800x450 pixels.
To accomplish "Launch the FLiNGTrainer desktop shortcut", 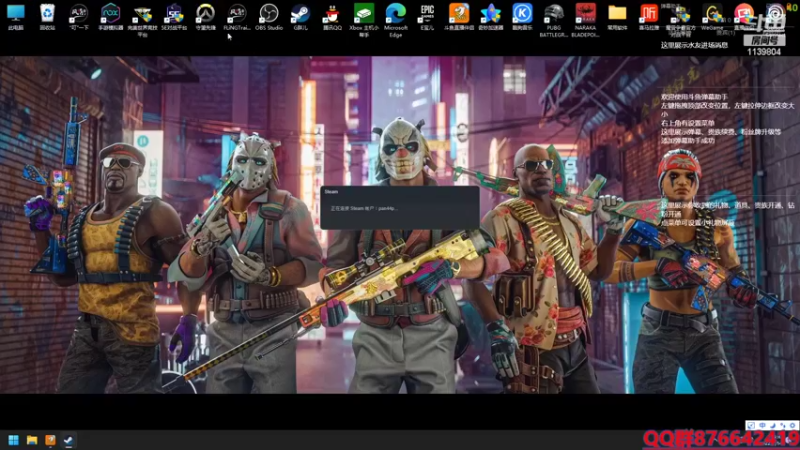I will (x=237, y=16).
